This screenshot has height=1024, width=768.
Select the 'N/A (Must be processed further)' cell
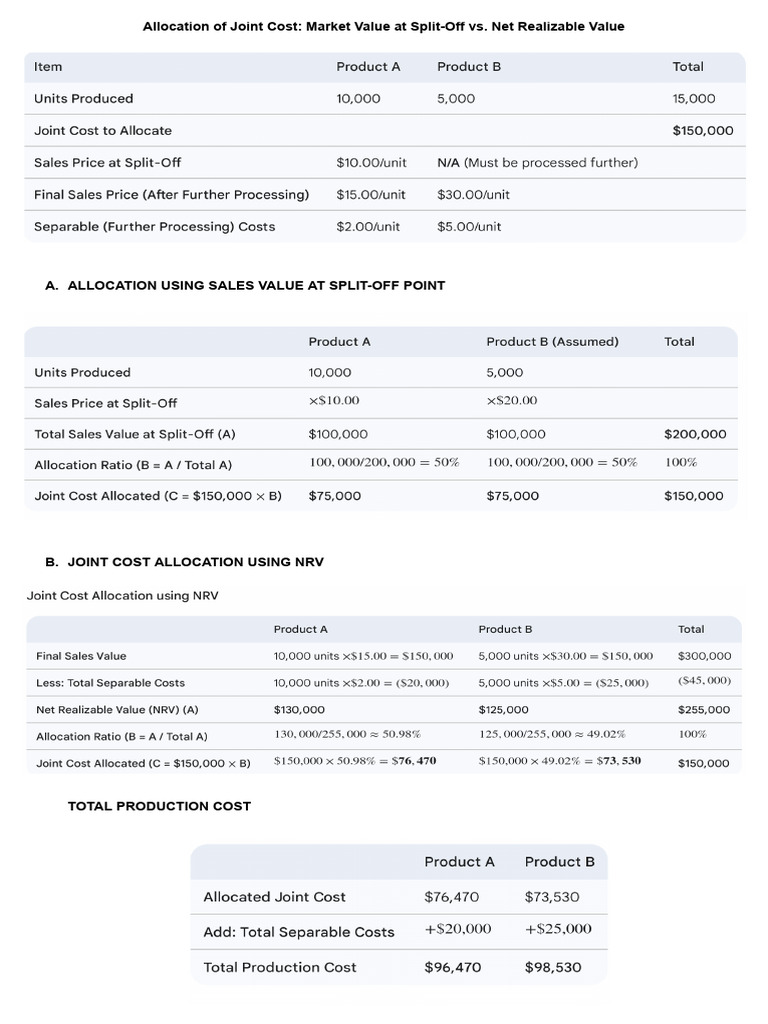pos(537,163)
